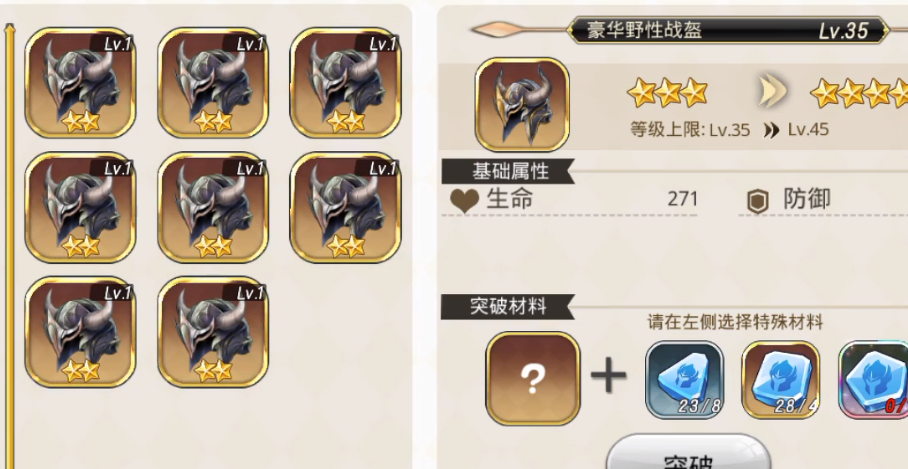Tap the question mark material slot
Screen dimensions: 908x469
click(533, 378)
